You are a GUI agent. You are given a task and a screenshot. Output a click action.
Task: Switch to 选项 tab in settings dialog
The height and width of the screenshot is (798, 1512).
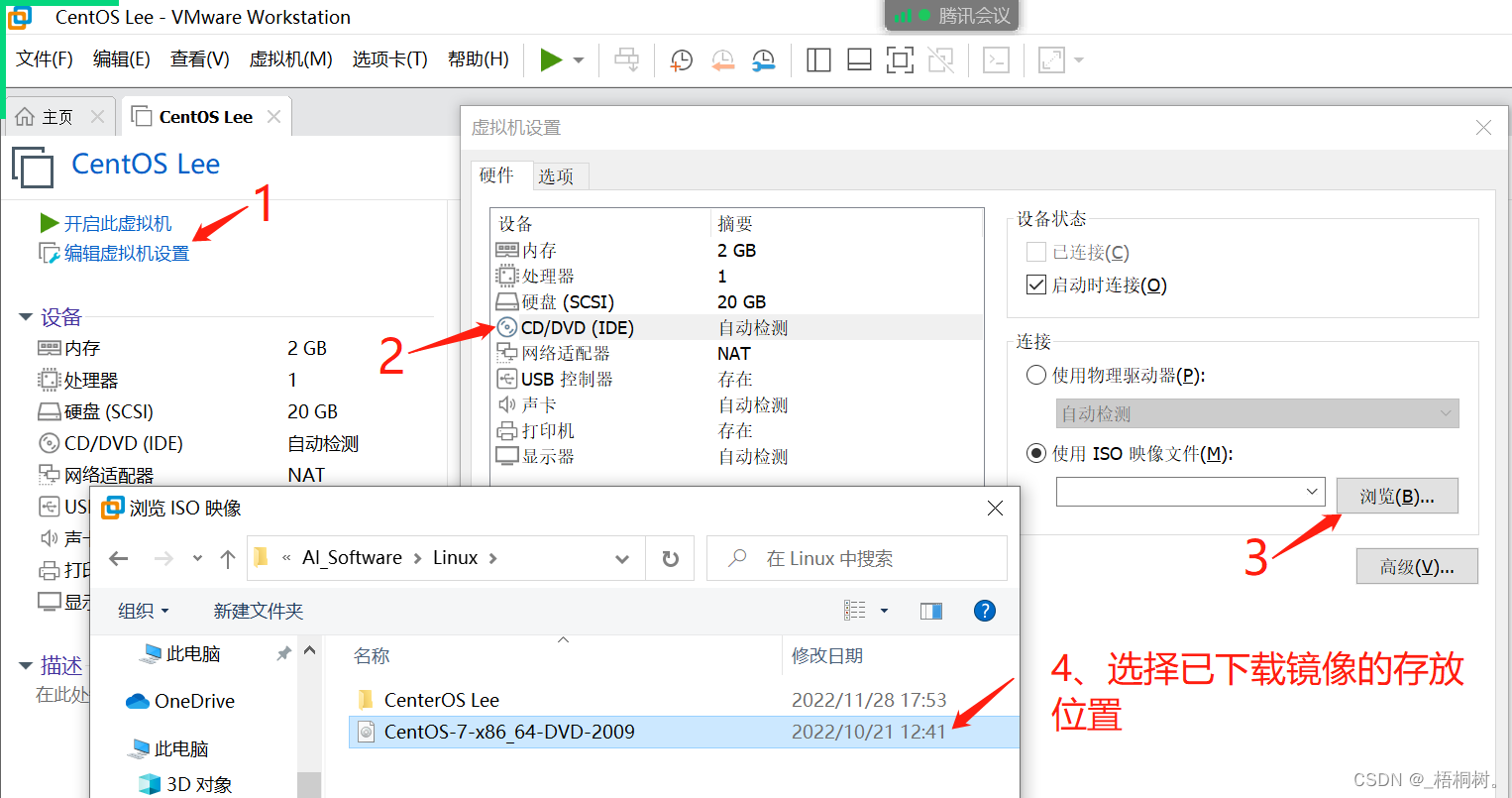point(556,176)
